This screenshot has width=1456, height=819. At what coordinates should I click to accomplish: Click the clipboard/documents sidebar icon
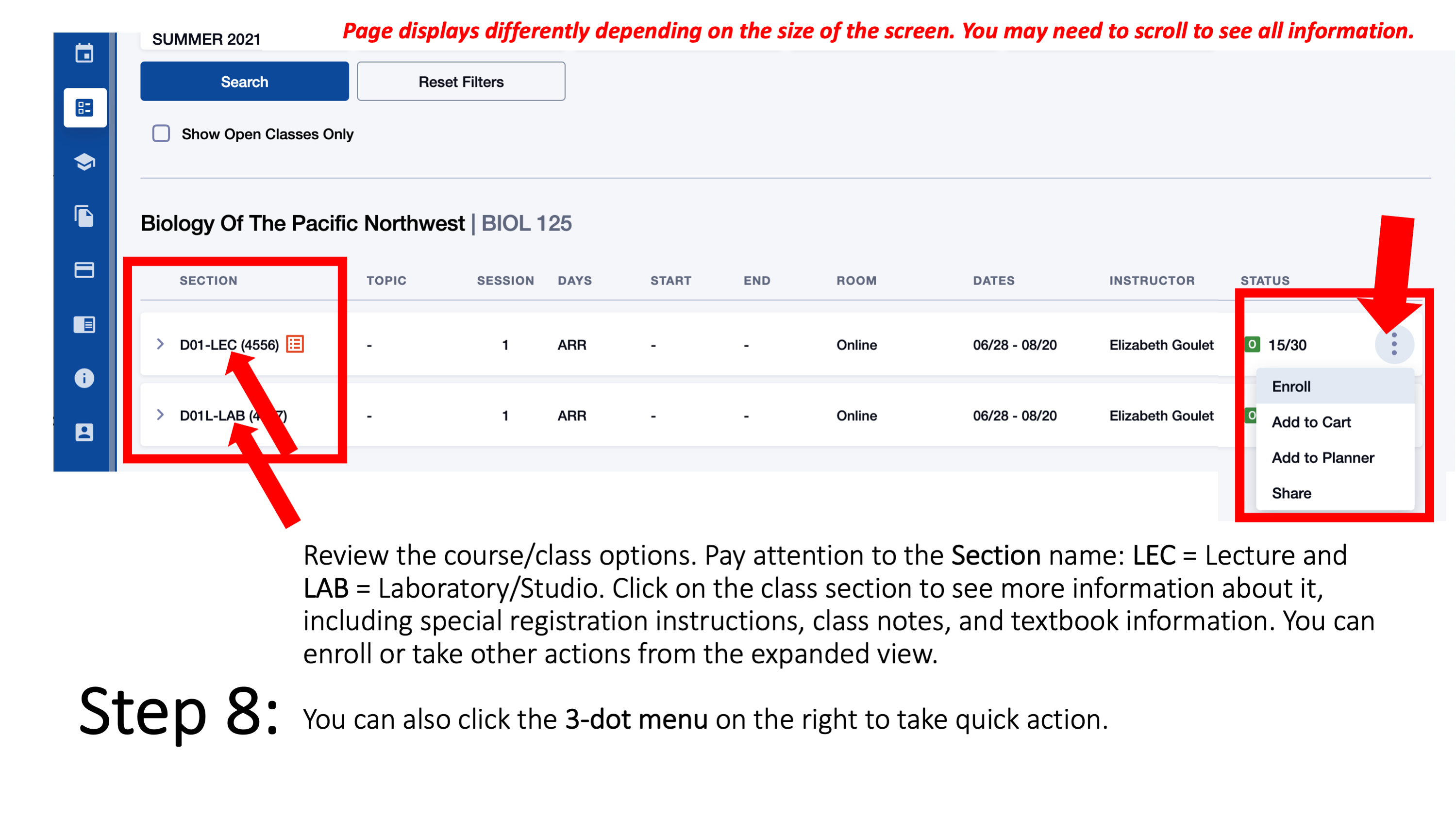84,216
